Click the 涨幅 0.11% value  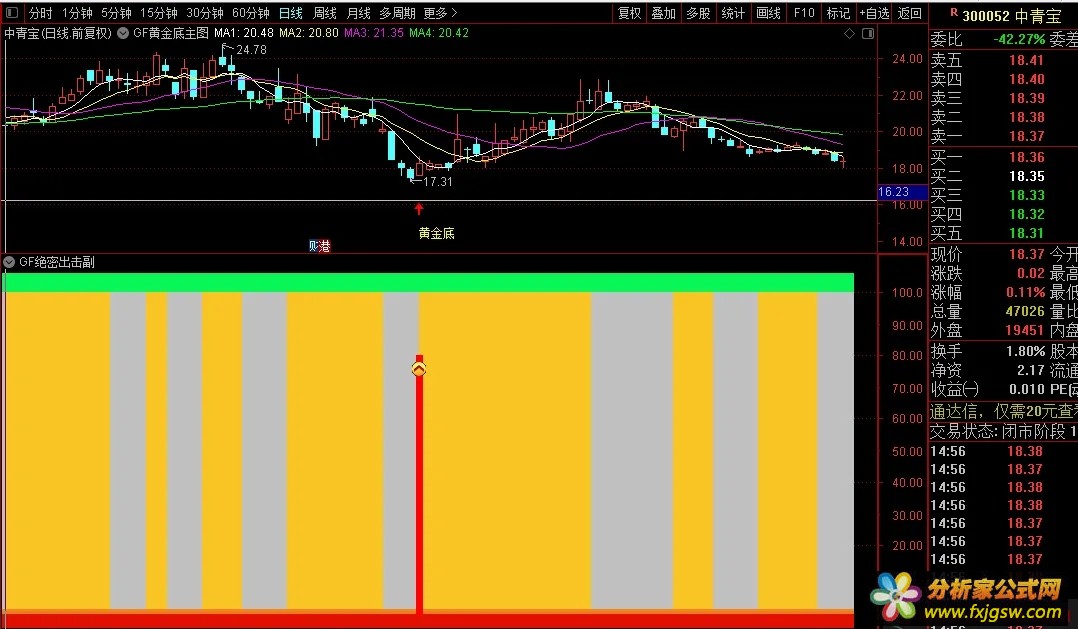click(x=1026, y=292)
